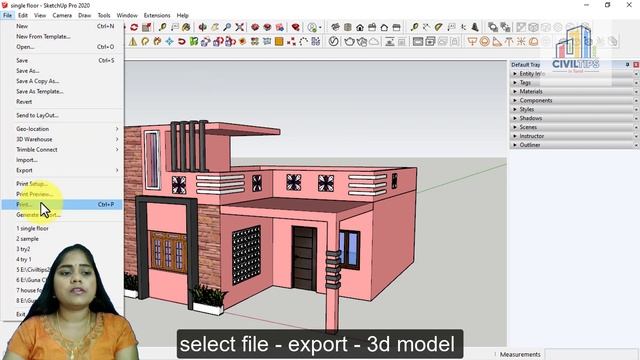Open the Extensions menu
This screenshot has height=360, width=640.
(x=157, y=15)
